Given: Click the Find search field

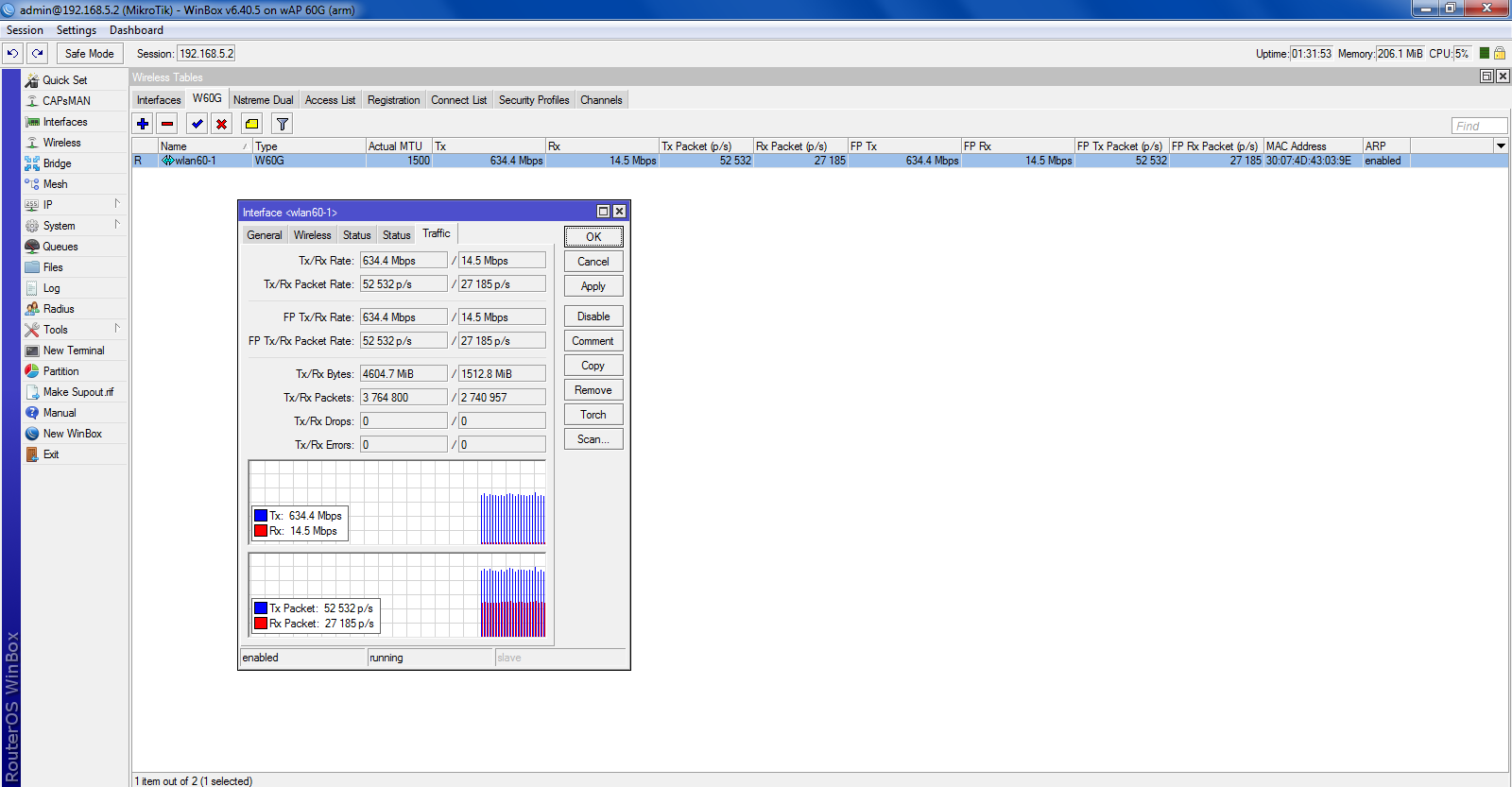Looking at the screenshot, I should pos(1479,126).
